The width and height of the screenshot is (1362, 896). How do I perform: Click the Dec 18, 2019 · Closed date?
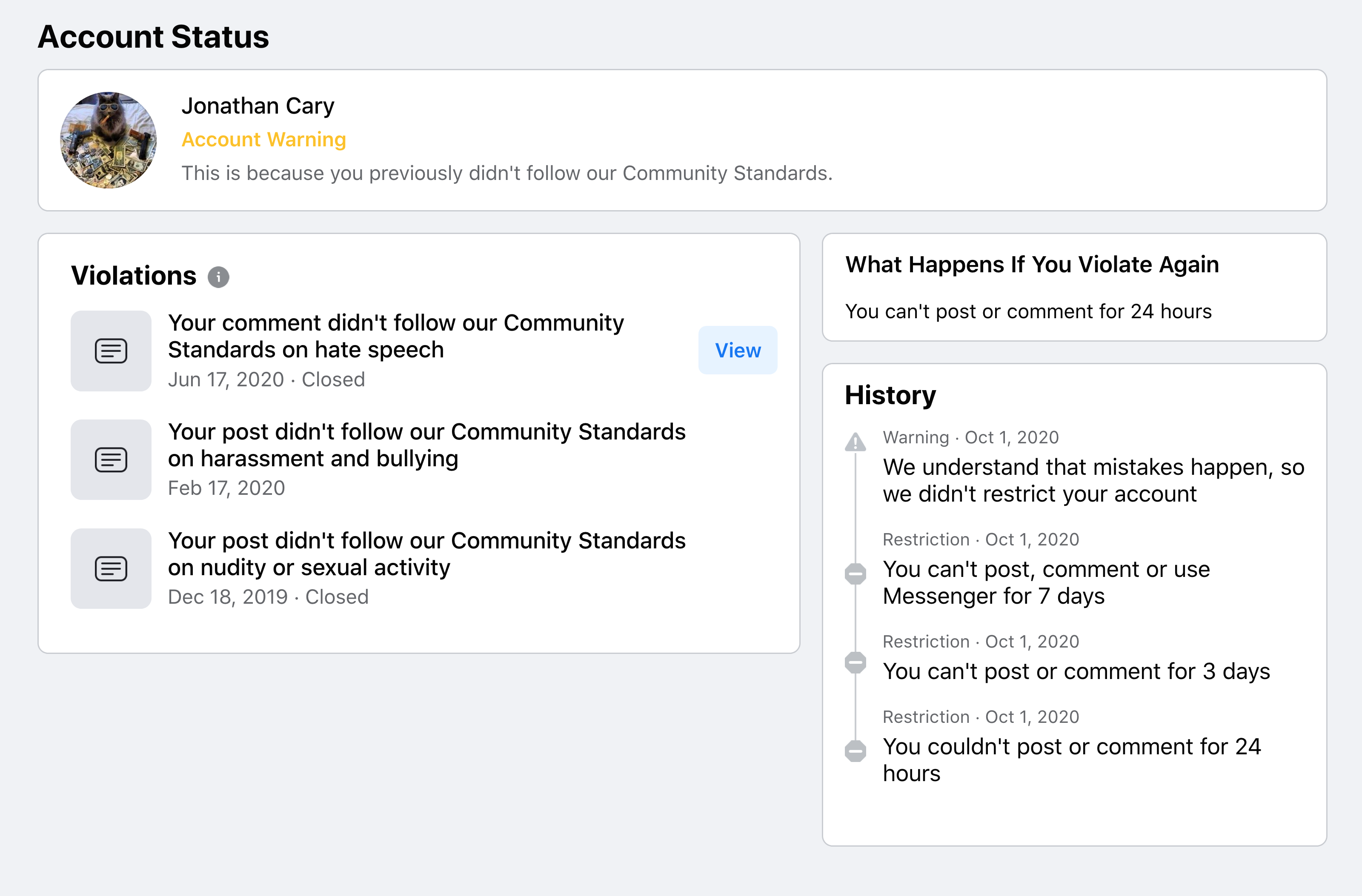pos(269,597)
